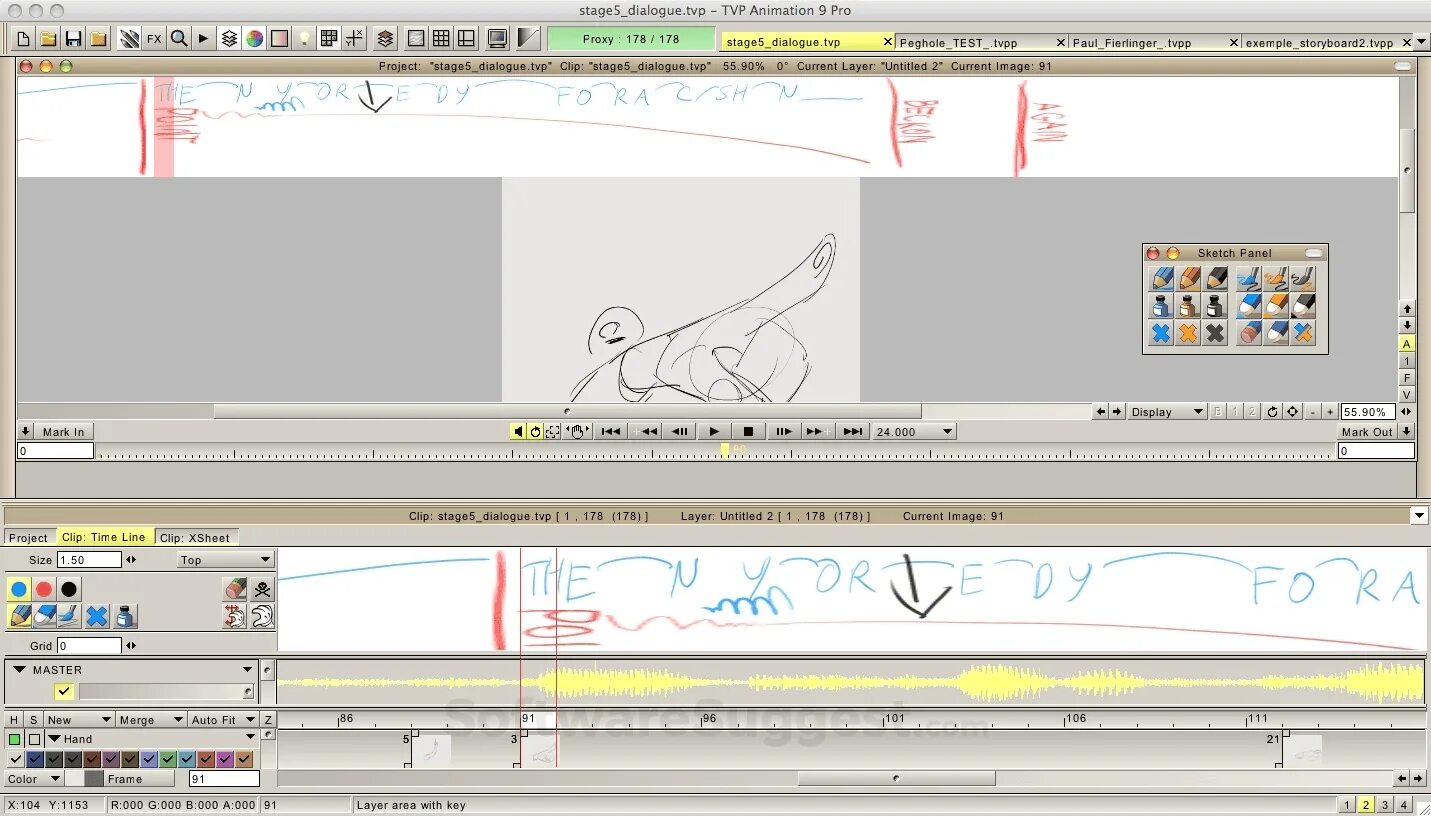This screenshot has width=1431, height=816.
Task: Toggle the light table bulb icon
Action: tap(304, 39)
